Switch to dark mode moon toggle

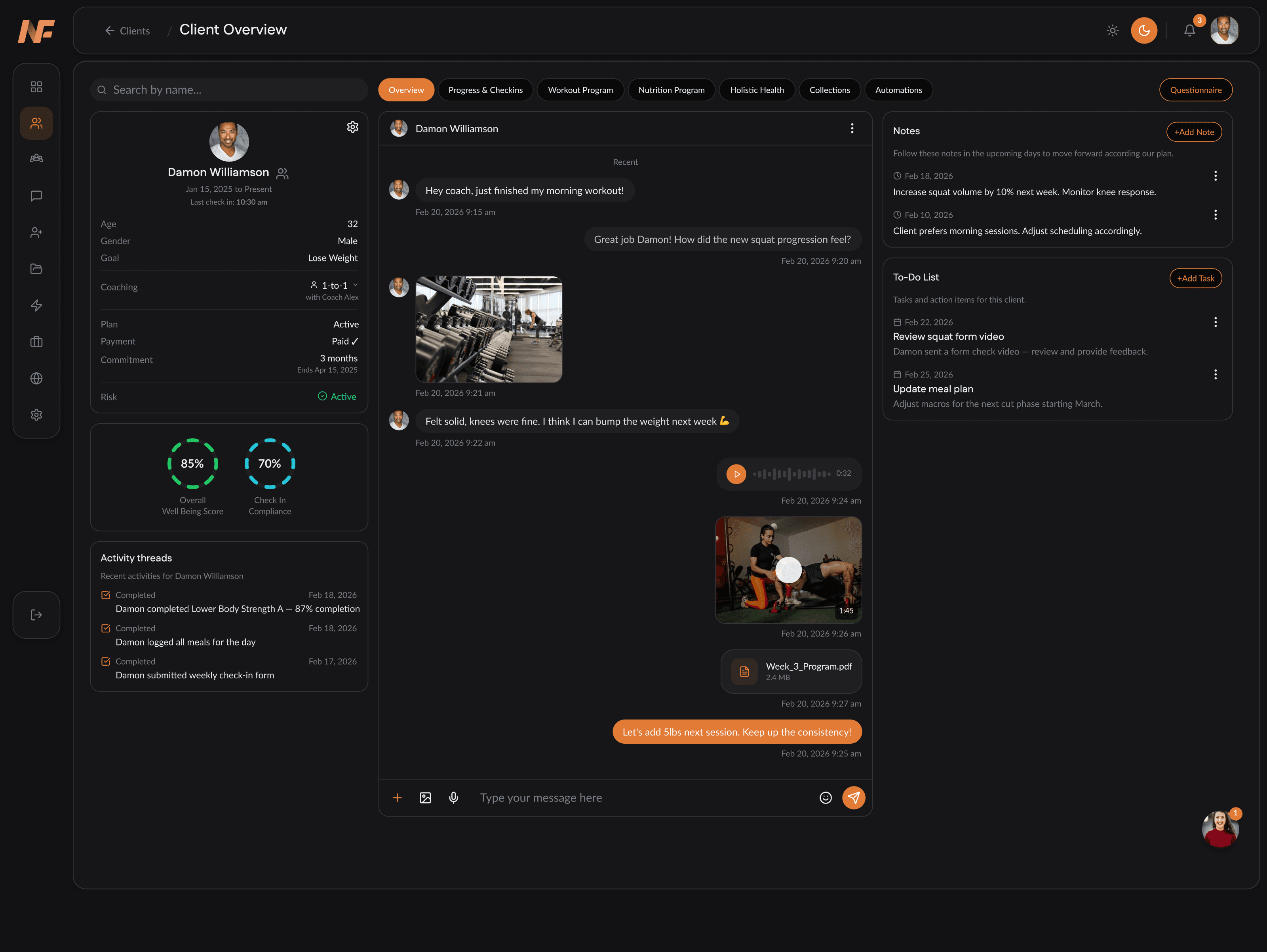(x=1144, y=30)
